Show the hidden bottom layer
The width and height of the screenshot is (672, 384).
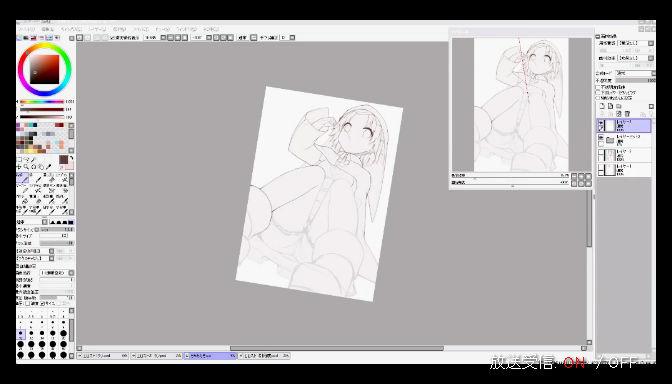click(x=601, y=167)
